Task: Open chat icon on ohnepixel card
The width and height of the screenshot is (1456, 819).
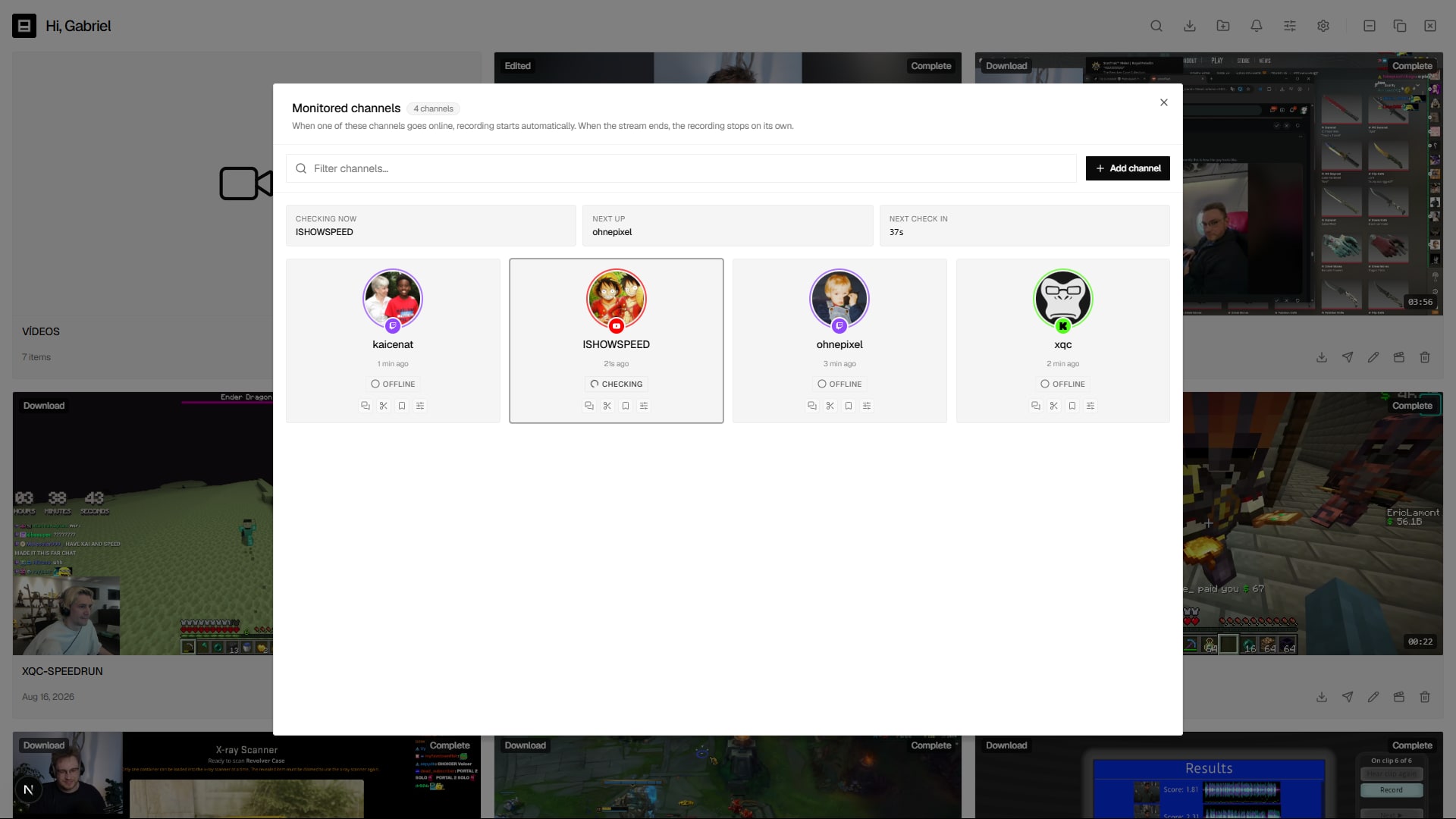Action: [x=812, y=406]
